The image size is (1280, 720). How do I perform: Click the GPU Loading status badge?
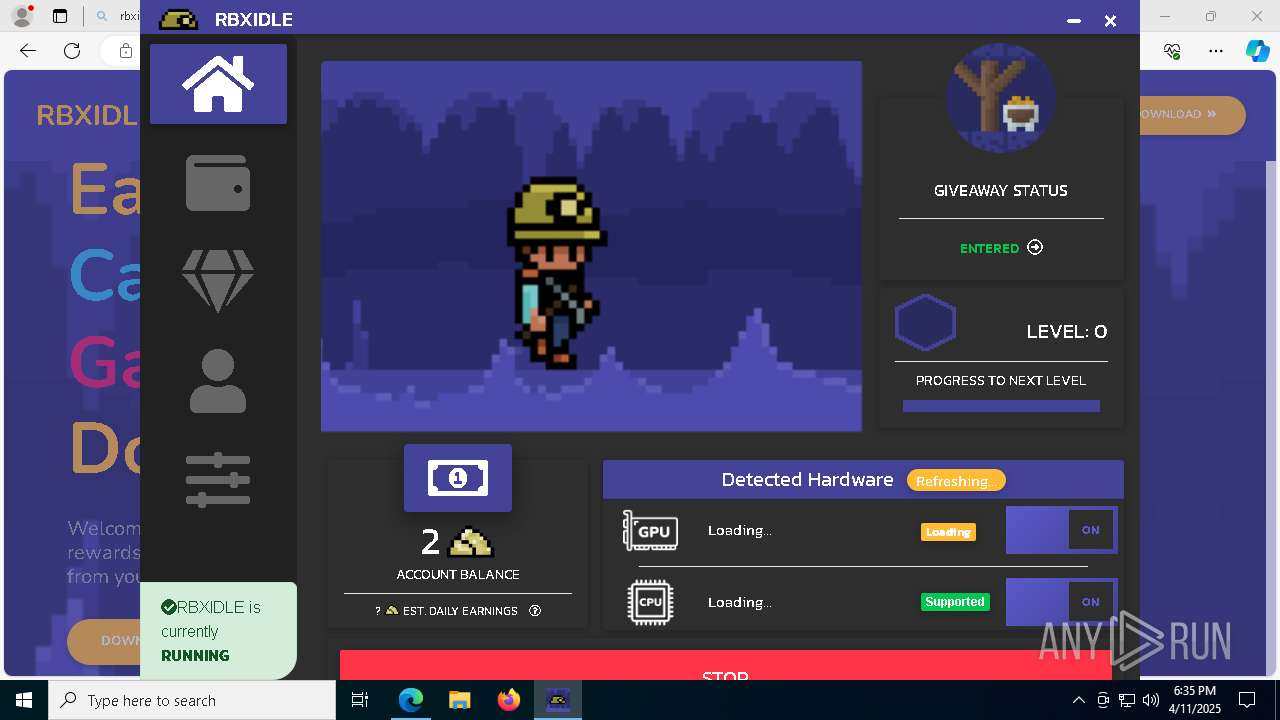(948, 532)
